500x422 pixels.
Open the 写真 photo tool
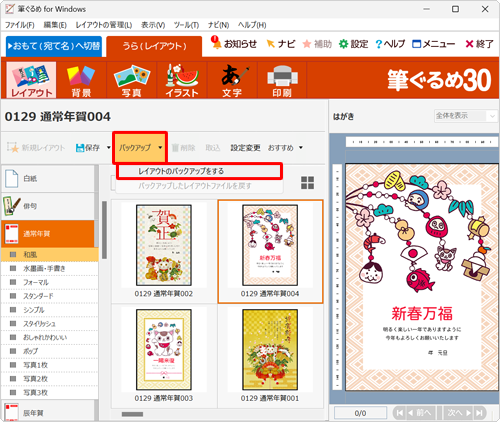pos(132,80)
